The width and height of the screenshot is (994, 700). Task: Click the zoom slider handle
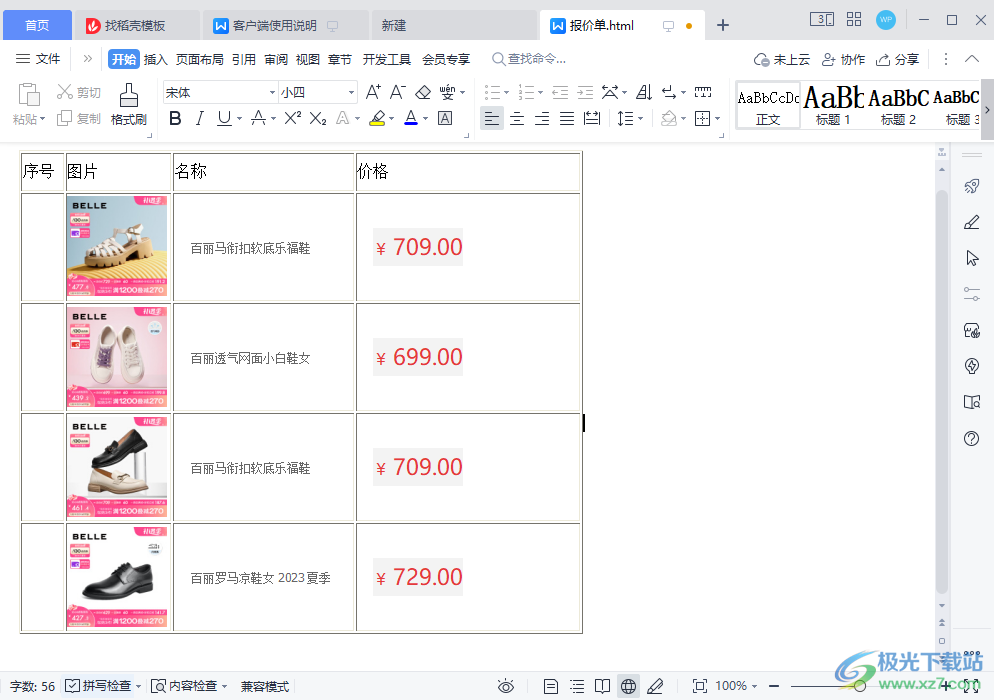860,686
